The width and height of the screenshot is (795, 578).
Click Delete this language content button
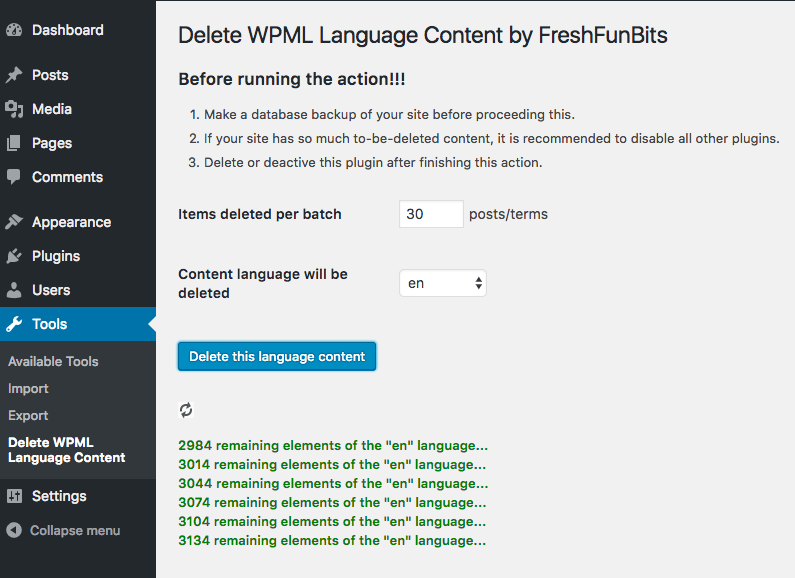click(x=277, y=356)
